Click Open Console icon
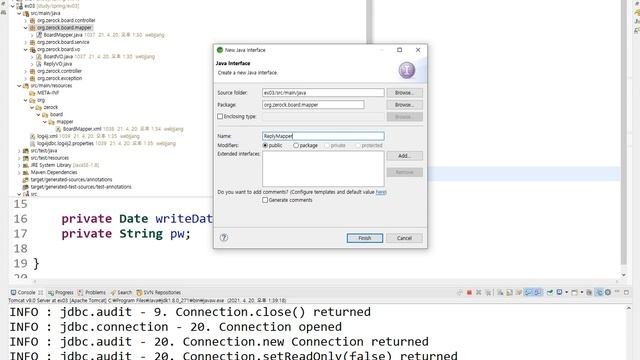The height and width of the screenshot is (360, 640). pos(575,292)
